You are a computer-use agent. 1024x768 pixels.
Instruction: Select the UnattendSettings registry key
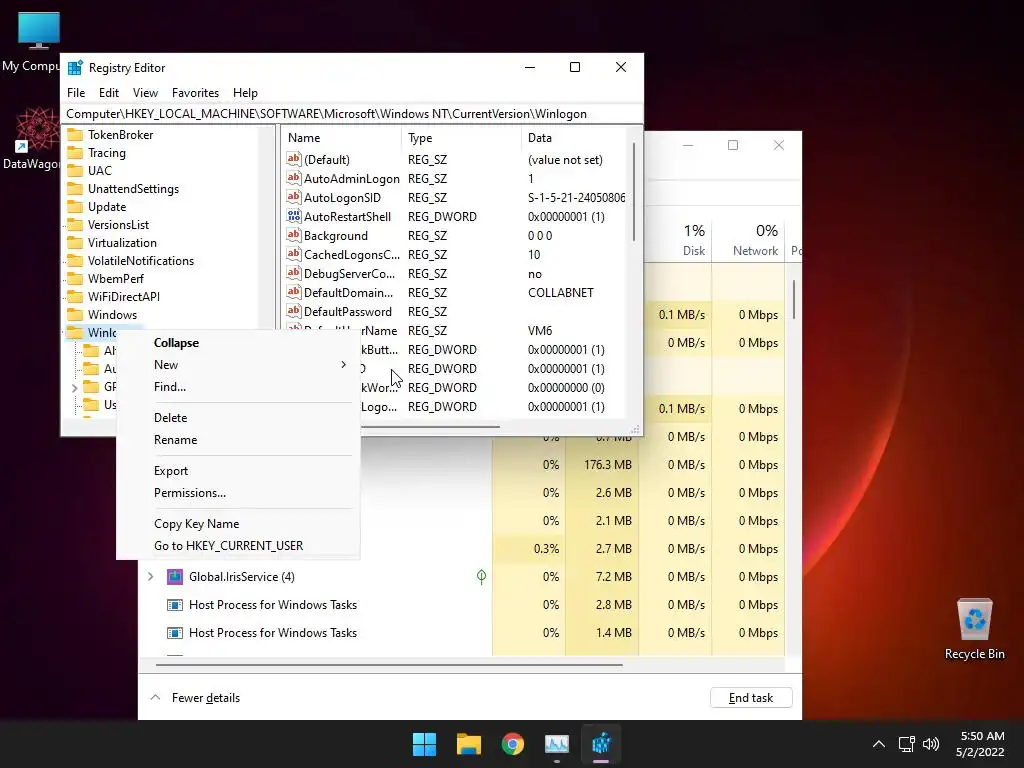click(x=133, y=189)
